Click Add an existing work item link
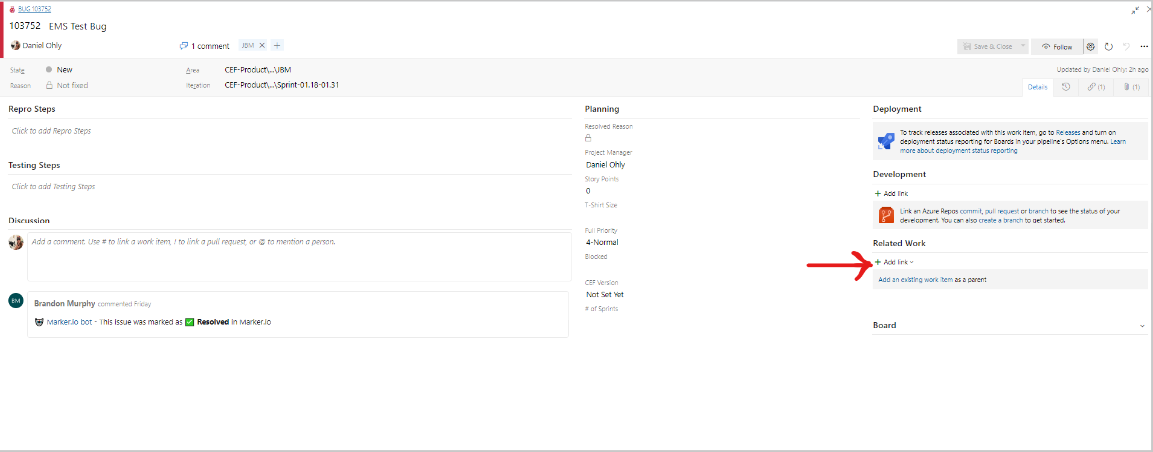The width and height of the screenshot is (1153, 452). 915,279
